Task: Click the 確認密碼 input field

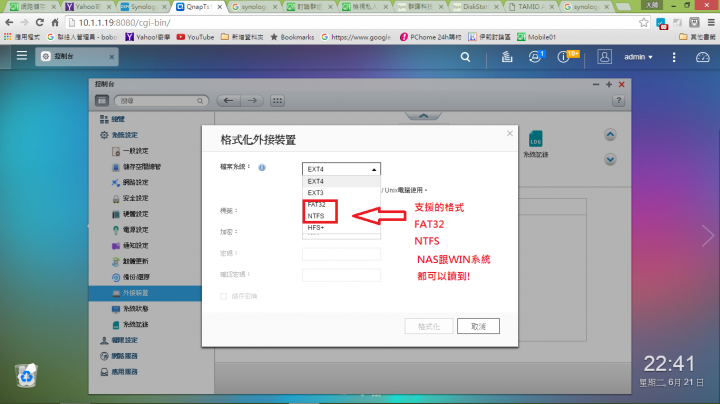Action: [341, 275]
